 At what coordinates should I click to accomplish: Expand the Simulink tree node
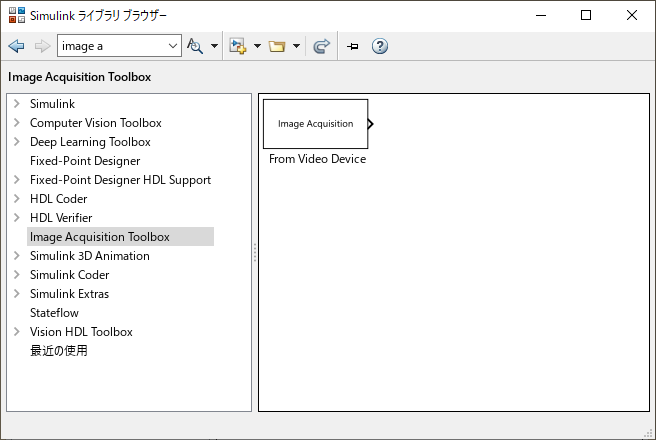17,103
